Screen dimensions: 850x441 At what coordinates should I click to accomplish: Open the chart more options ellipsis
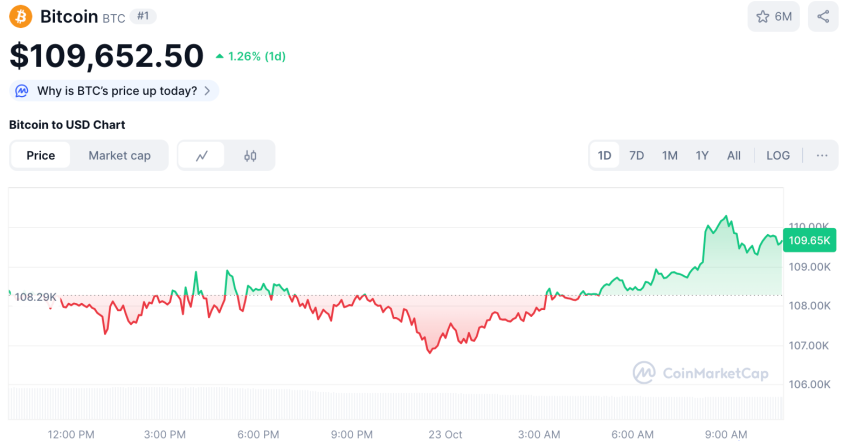(822, 156)
